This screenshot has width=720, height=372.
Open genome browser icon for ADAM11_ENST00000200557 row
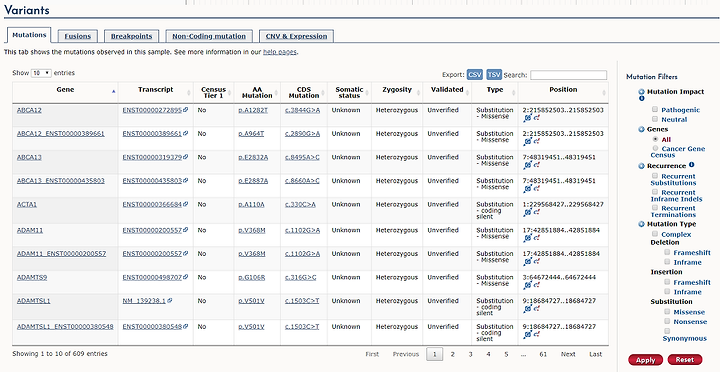point(528,262)
